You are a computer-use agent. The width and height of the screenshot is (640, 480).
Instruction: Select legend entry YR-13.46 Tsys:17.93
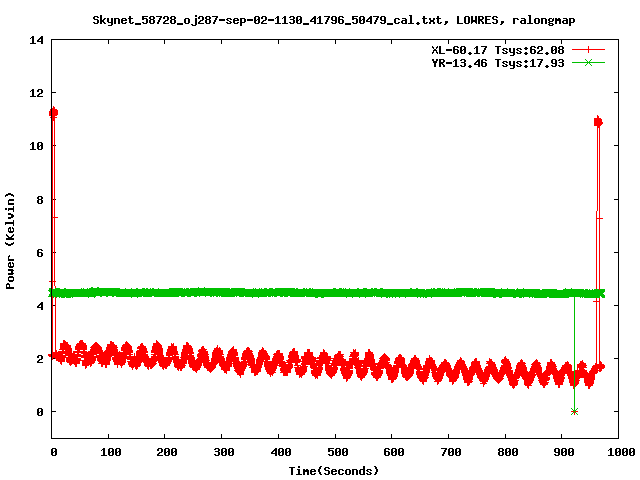498,63
